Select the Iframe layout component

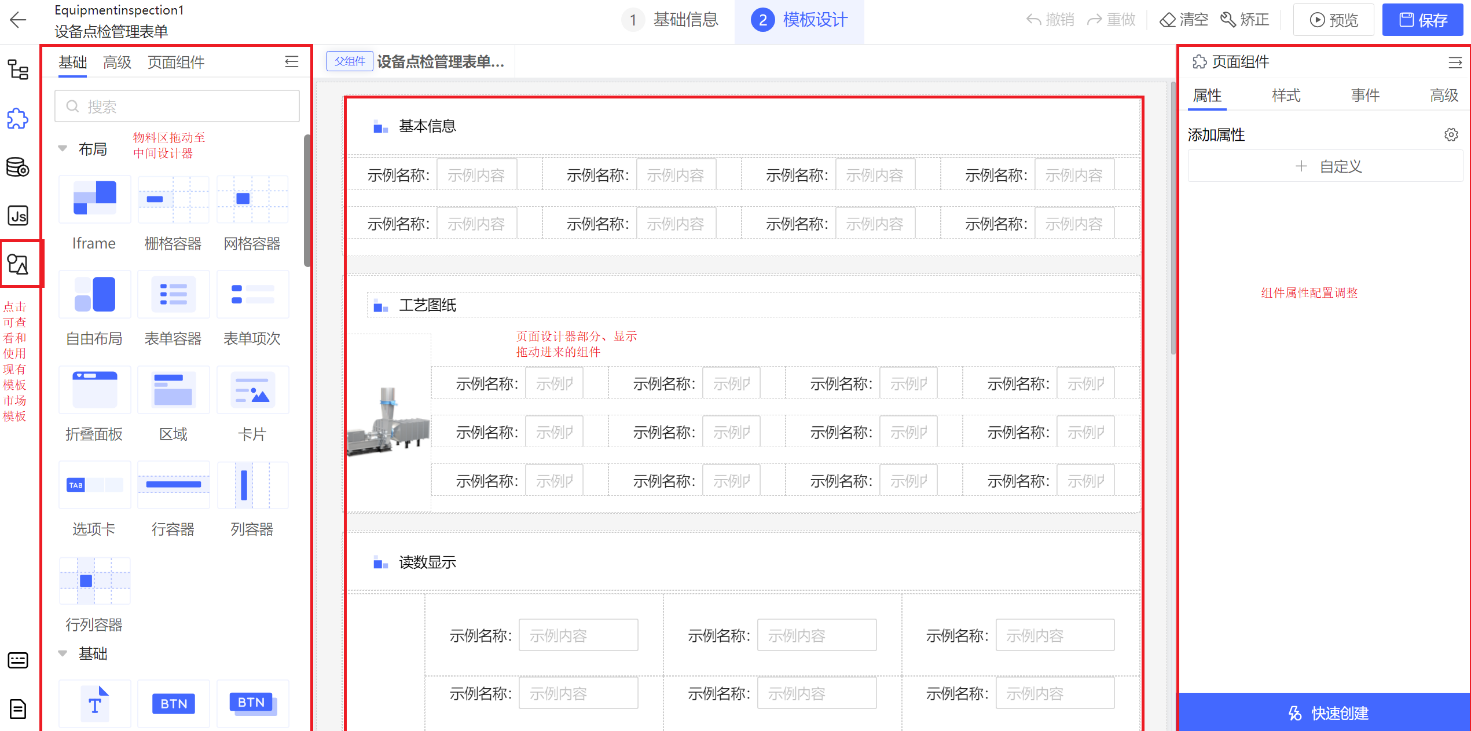click(x=94, y=214)
